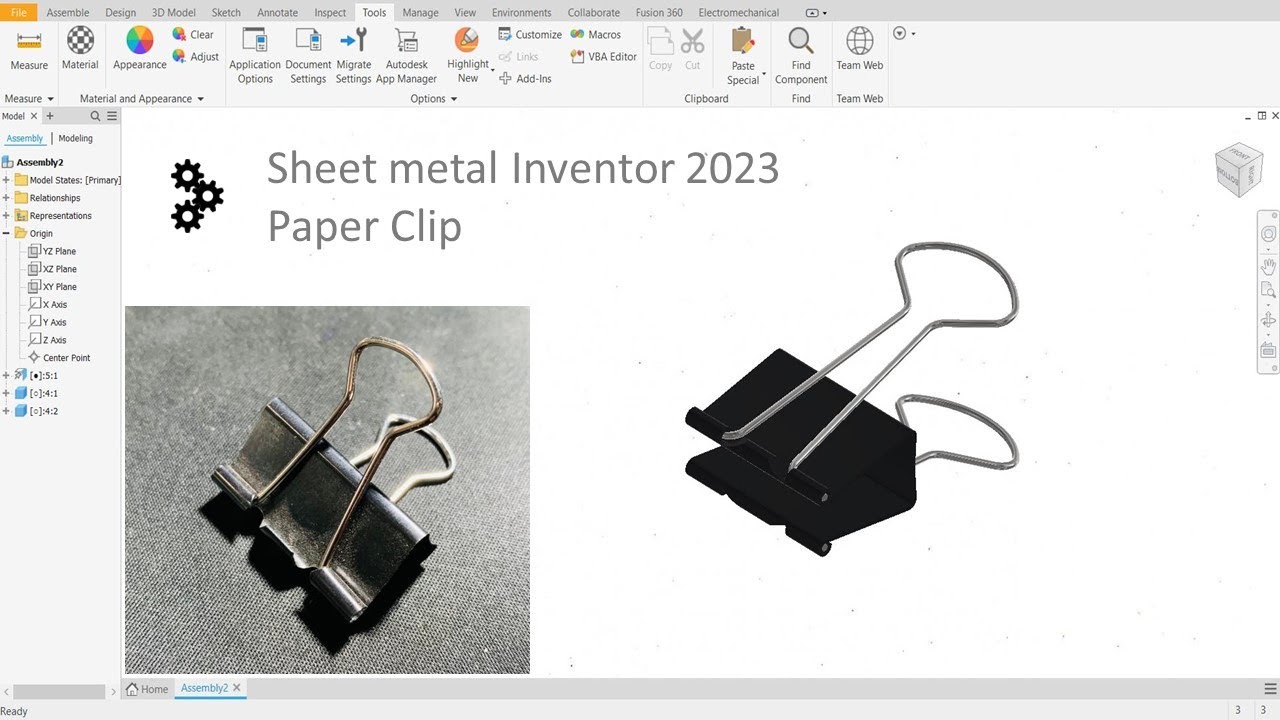
Task: Switch to Sketch ribbon tab
Action: 226,13
